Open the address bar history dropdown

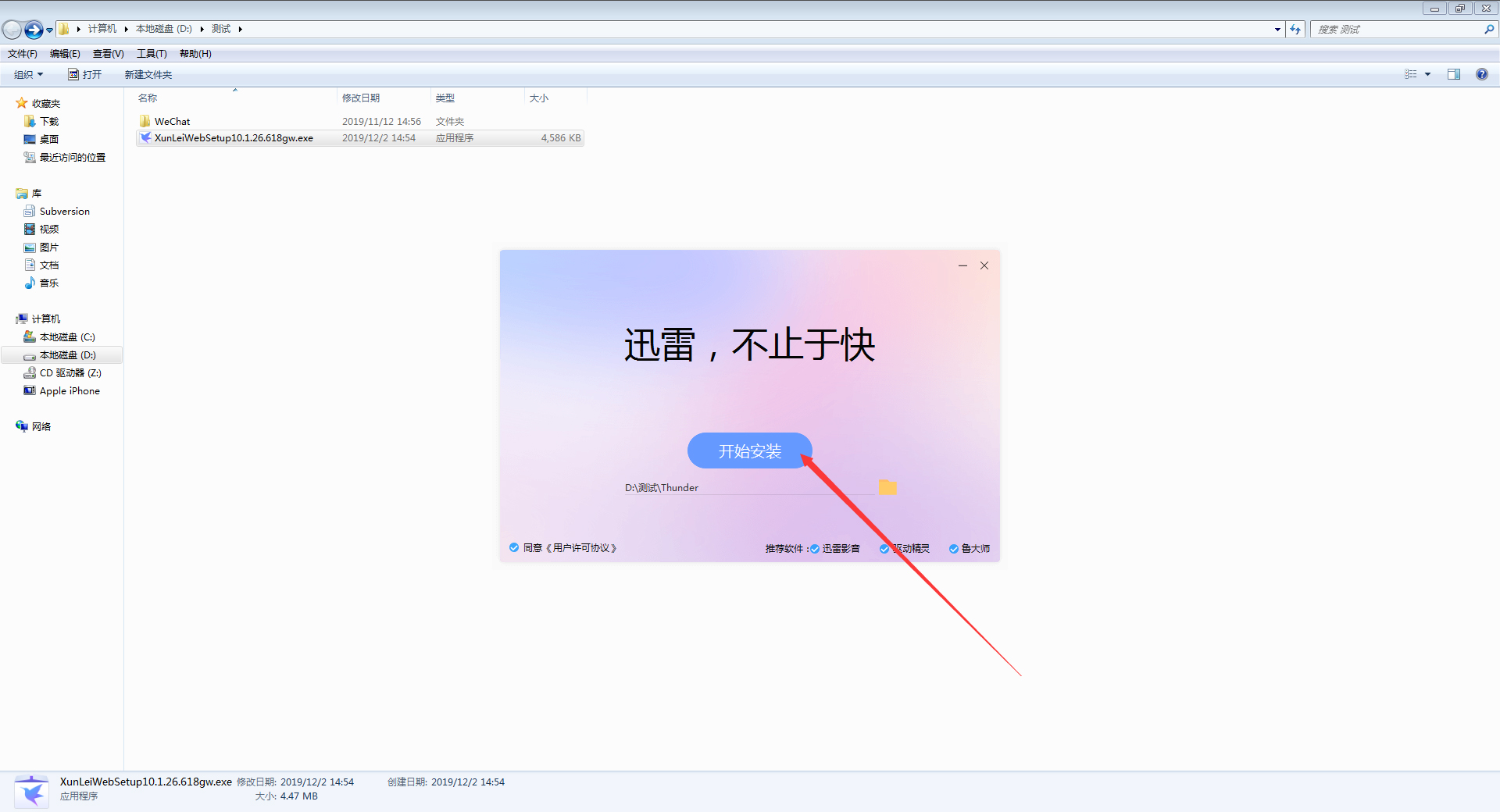click(1277, 29)
